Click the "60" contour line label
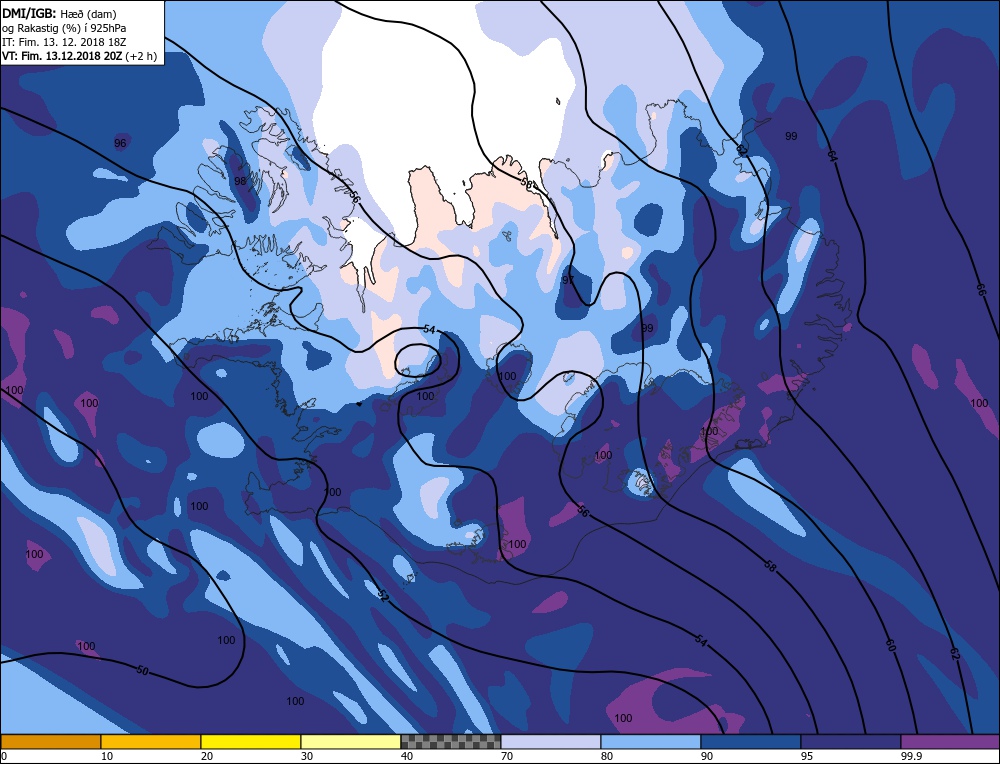Screen dimensions: 1000x764 pyautogui.click(x=891, y=645)
